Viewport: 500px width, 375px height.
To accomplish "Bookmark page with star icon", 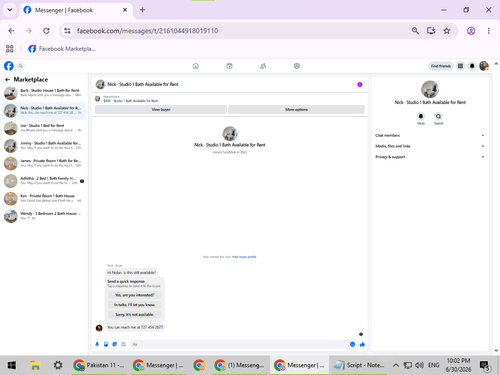I will (447, 31).
